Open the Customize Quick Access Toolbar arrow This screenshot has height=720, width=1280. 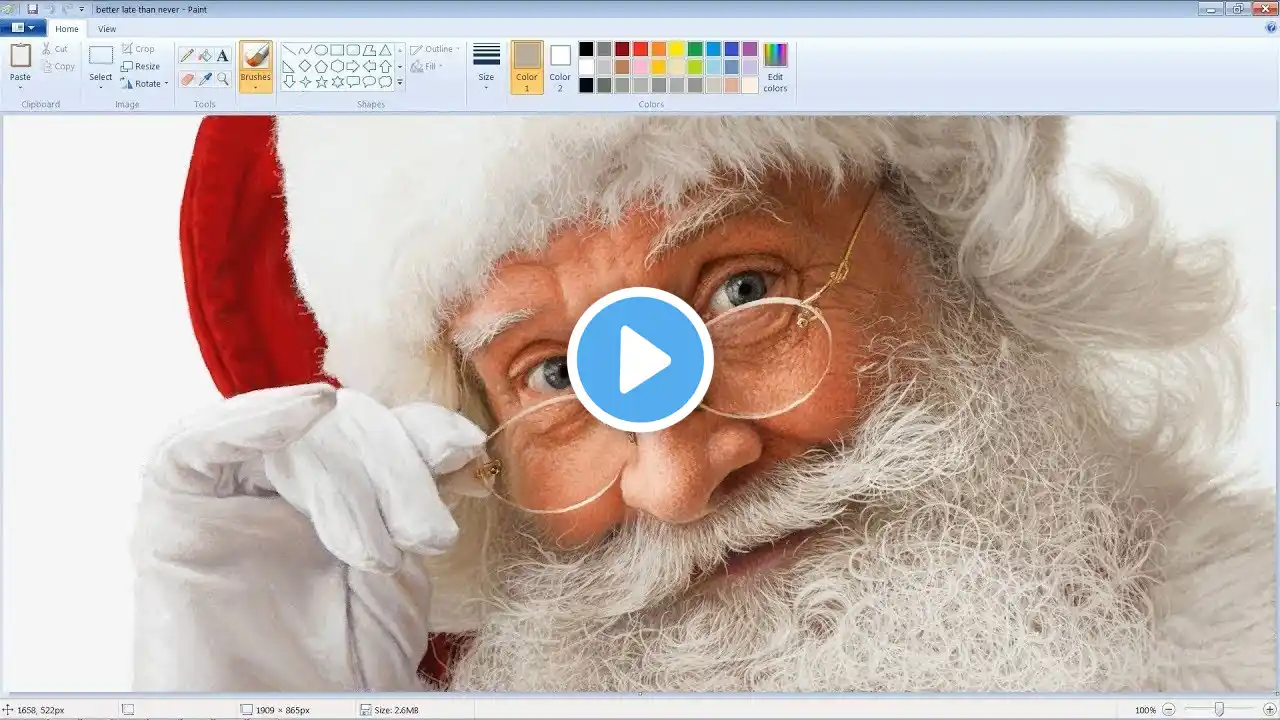(82, 9)
